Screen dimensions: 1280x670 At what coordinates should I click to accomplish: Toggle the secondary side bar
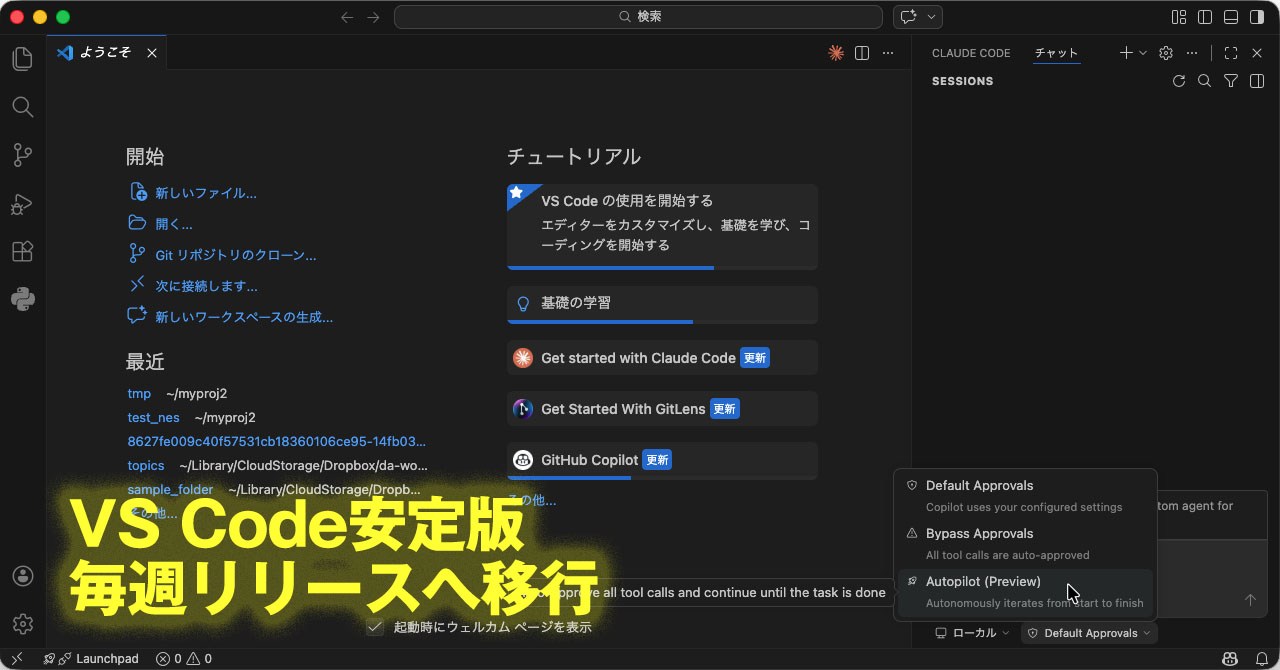point(1257,17)
